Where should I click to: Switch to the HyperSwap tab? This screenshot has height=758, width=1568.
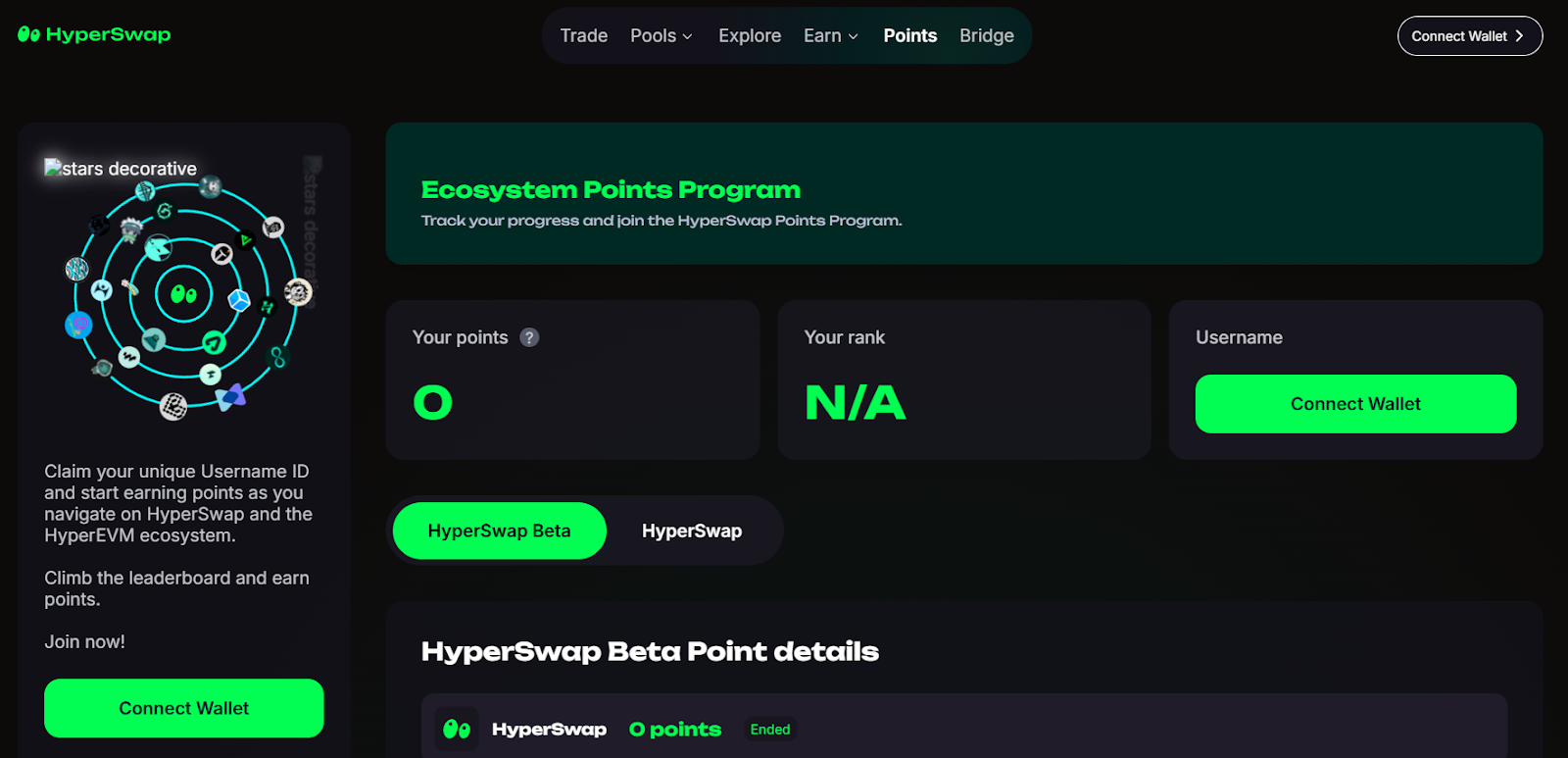pyautogui.click(x=692, y=531)
